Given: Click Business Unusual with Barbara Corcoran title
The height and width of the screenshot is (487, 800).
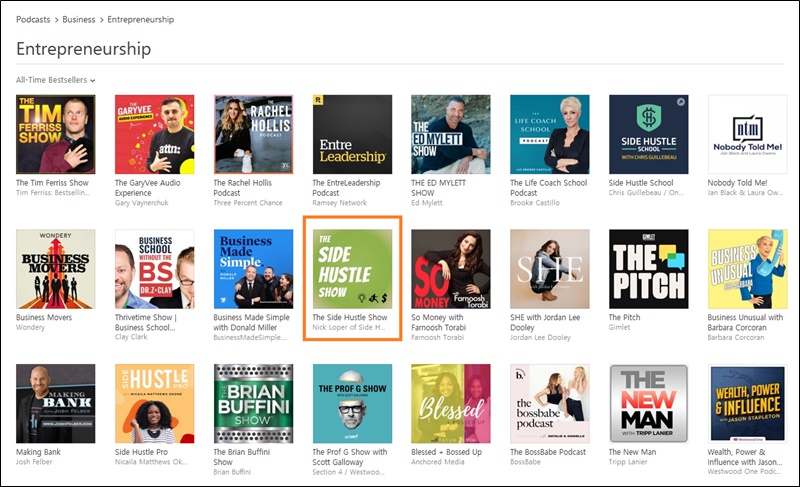Looking at the screenshot, I should tap(745, 322).
